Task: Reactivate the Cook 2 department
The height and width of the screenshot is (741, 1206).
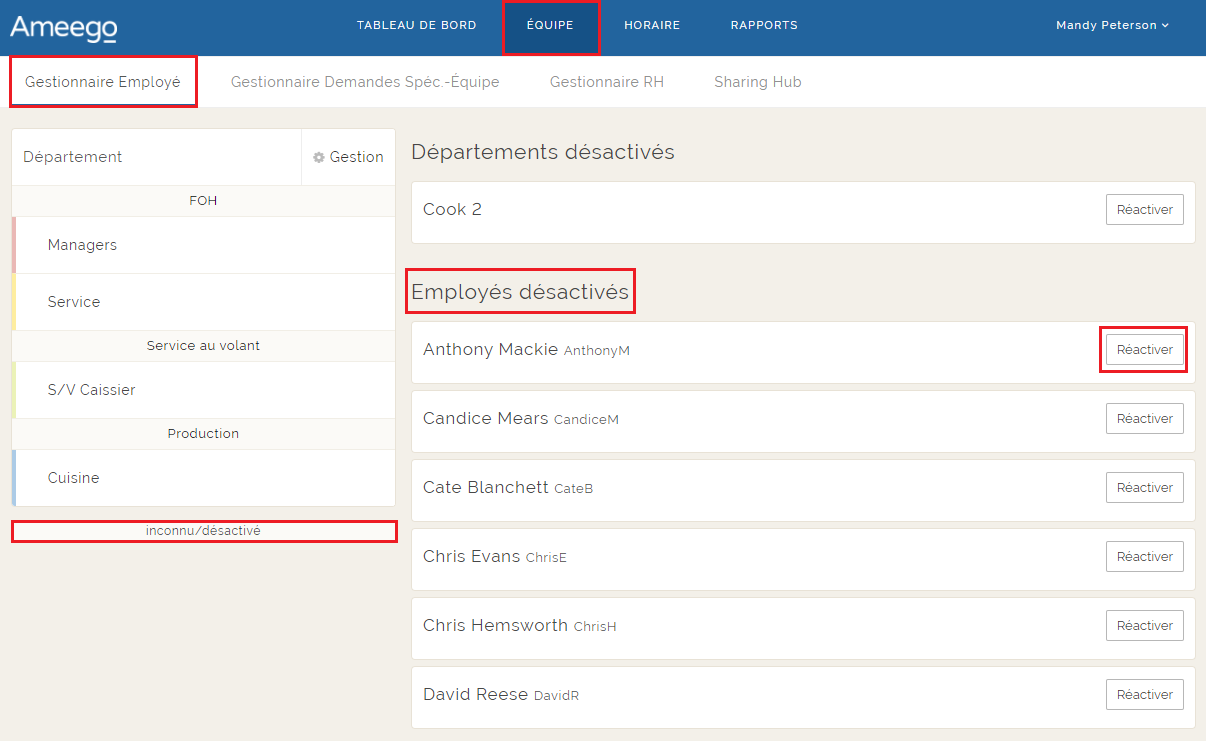Action: point(1144,210)
